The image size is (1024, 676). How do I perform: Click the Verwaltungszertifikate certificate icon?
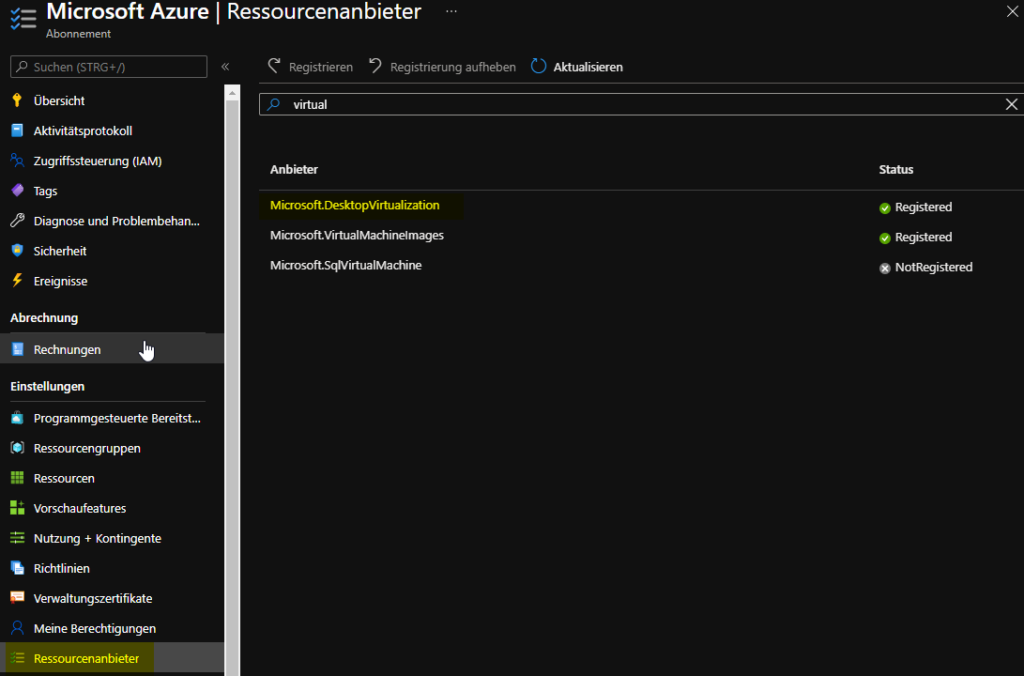point(17,598)
